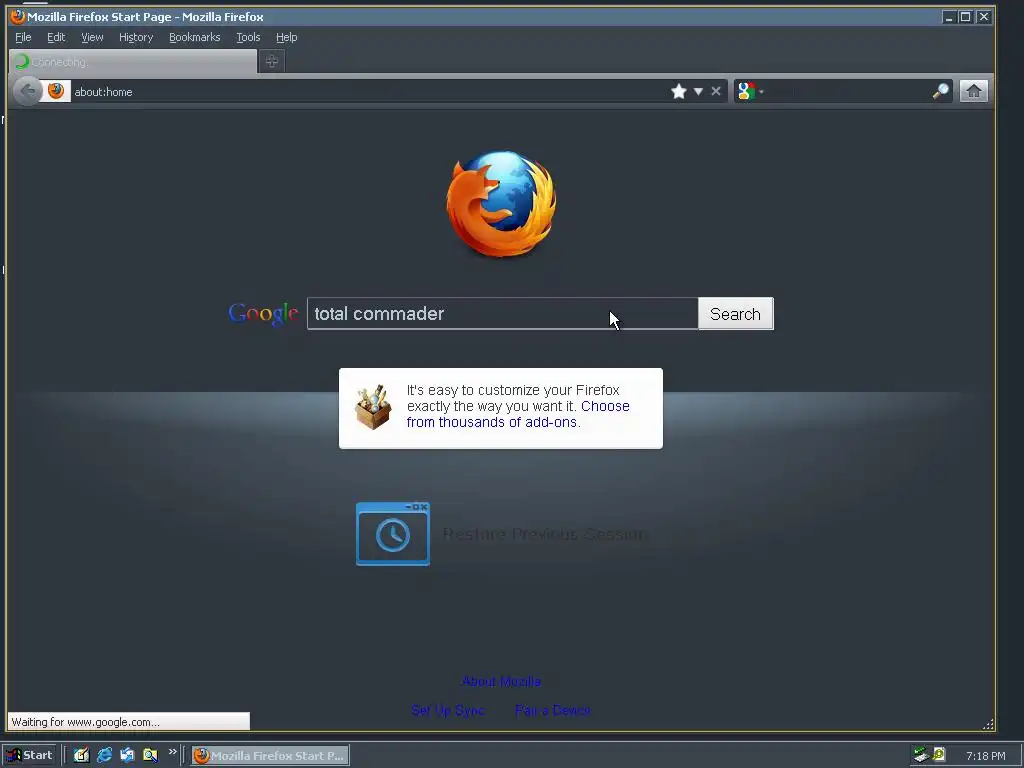The width and height of the screenshot is (1024, 768).
Task: Maximize the Firefox window
Action: [x=965, y=17]
